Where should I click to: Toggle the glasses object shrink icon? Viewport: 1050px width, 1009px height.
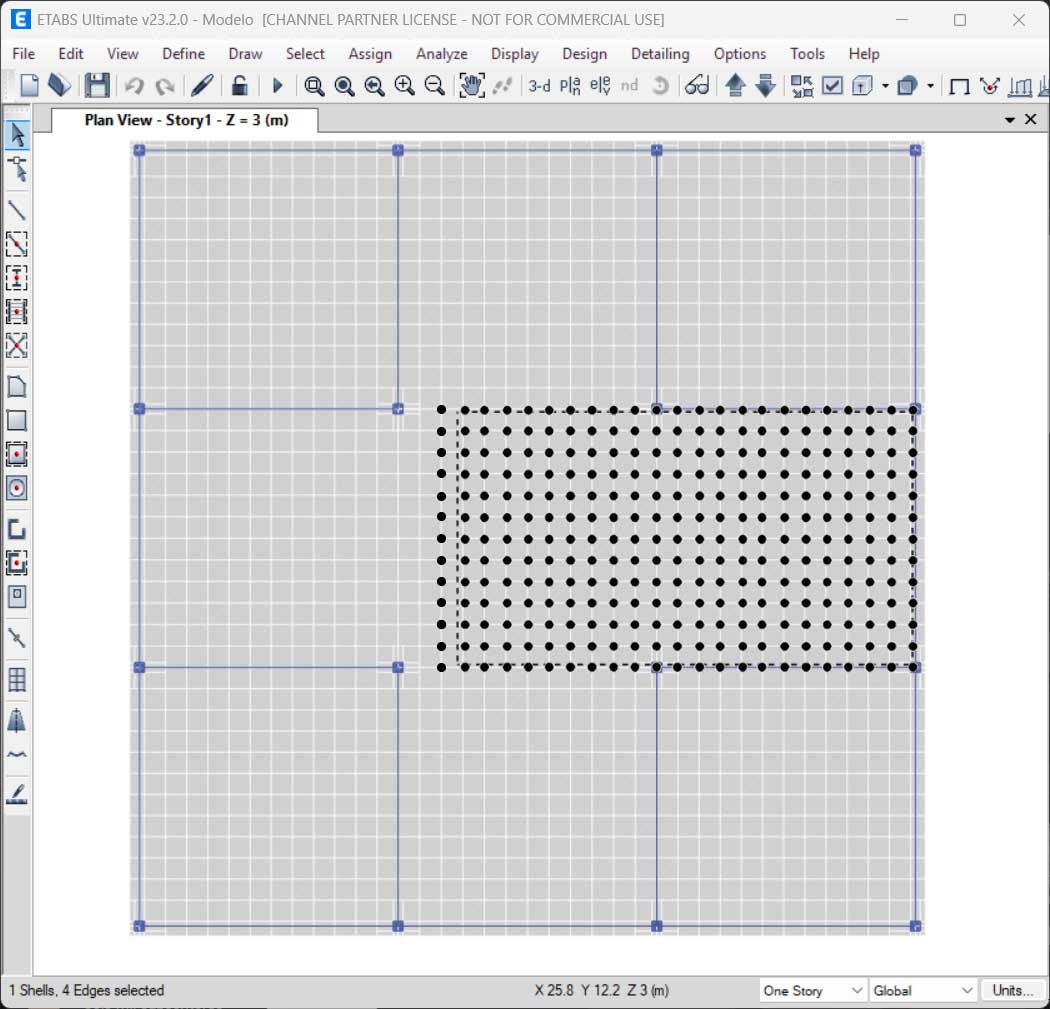point(697,86)
